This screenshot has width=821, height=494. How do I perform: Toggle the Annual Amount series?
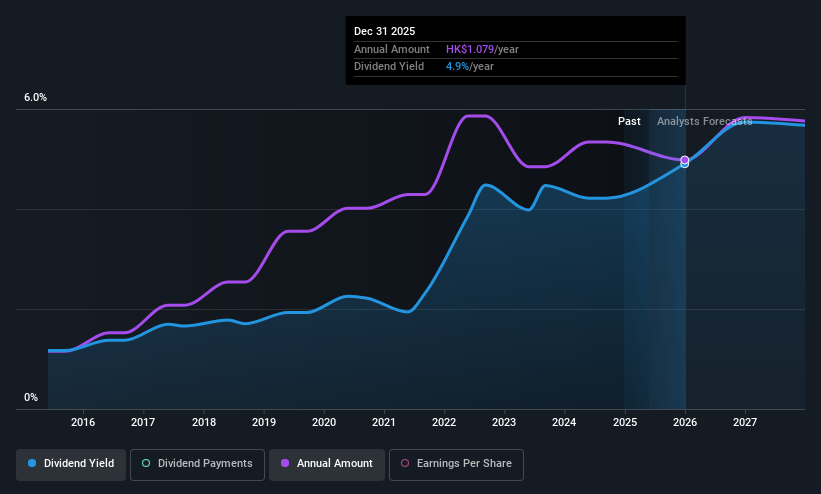pos(327,464)
